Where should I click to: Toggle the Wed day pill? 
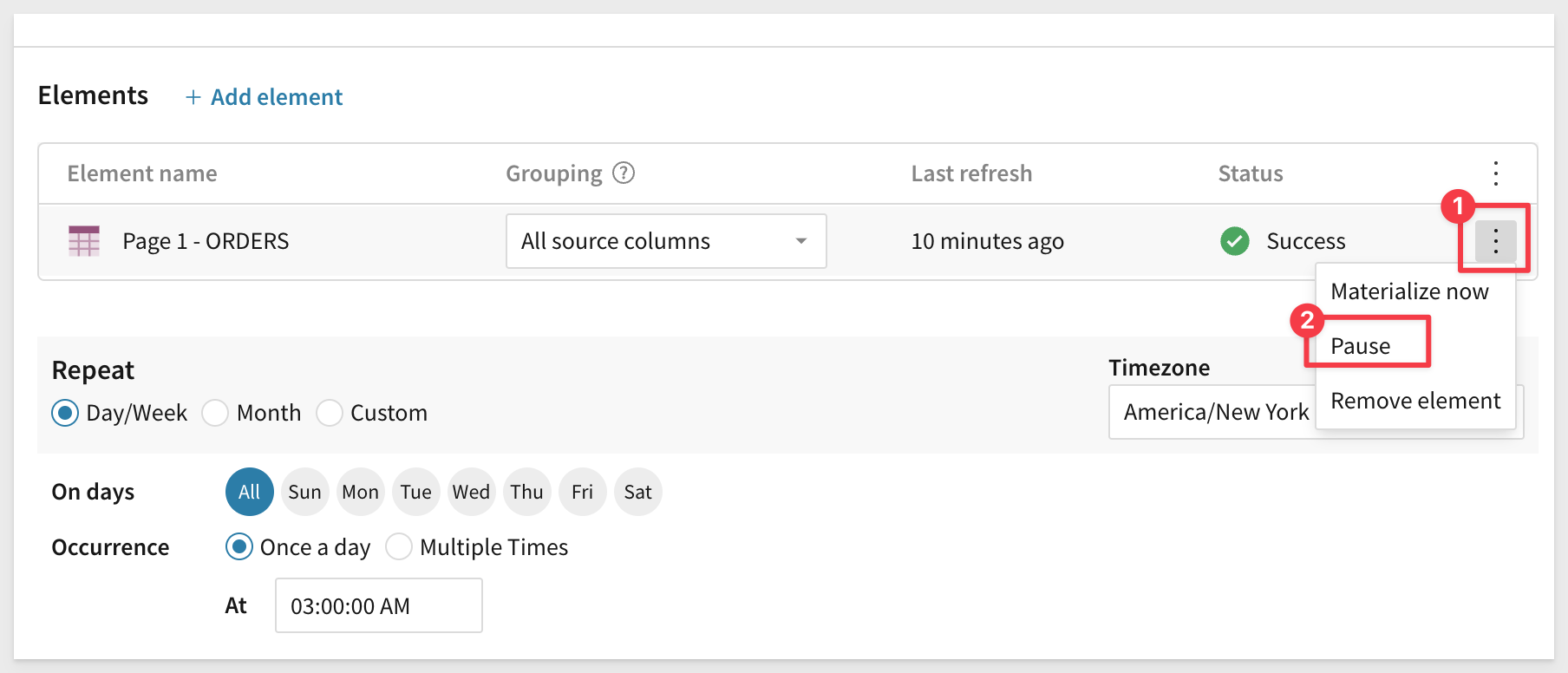pos(471,492)
